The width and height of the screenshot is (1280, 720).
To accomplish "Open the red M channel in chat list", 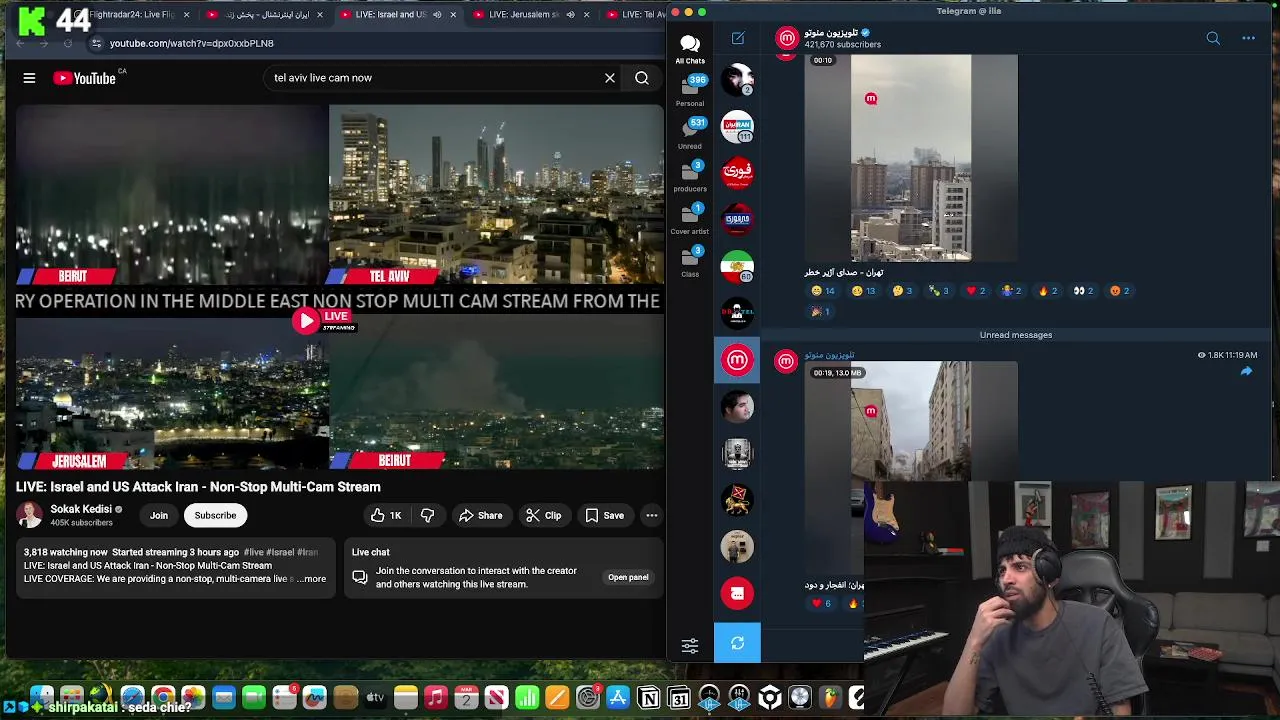I will point(737,360).
